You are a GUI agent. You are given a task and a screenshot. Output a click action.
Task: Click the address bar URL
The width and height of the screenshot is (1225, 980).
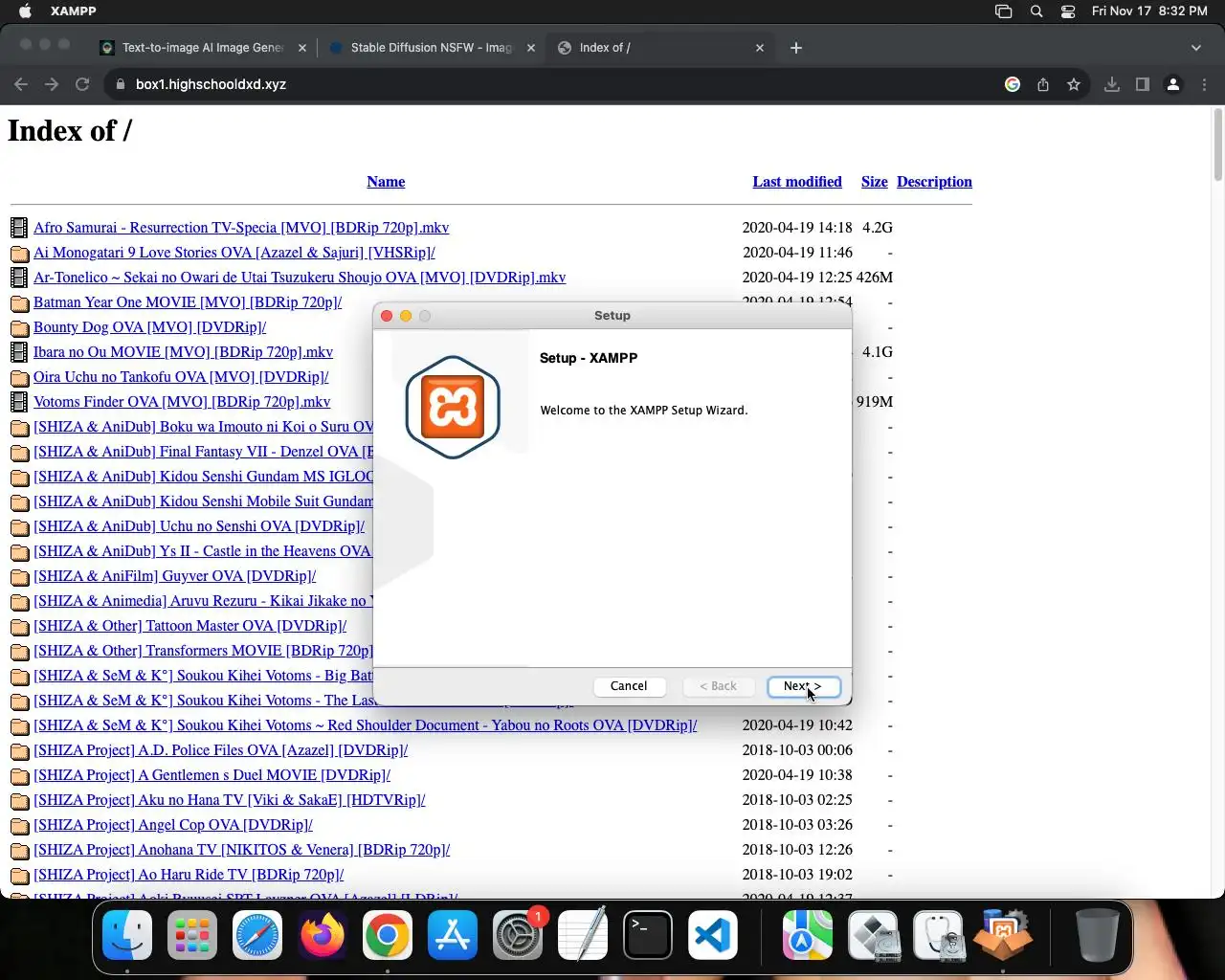[x=211, y=84]
